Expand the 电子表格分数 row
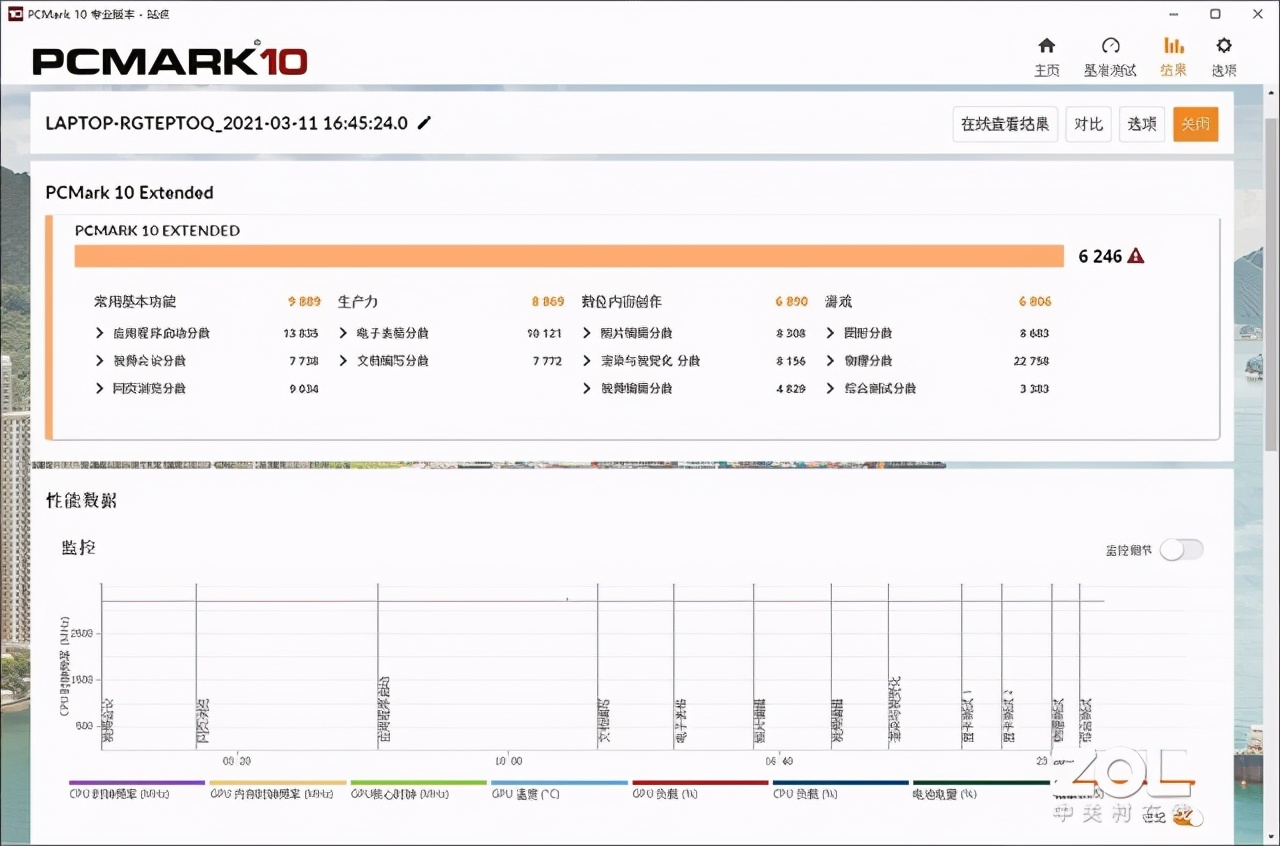1280x846 pixels. click(x=384, y=333)
